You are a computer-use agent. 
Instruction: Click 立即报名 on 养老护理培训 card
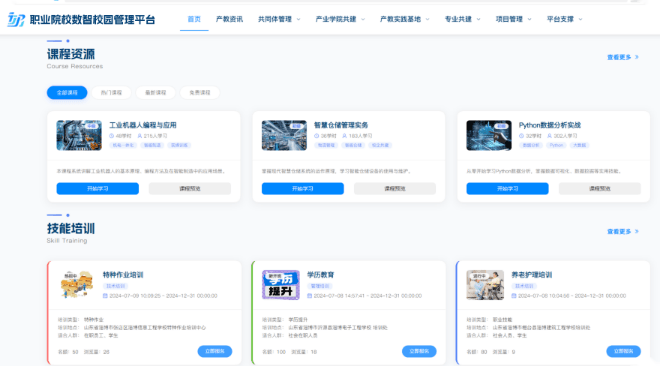coord(623,351)
